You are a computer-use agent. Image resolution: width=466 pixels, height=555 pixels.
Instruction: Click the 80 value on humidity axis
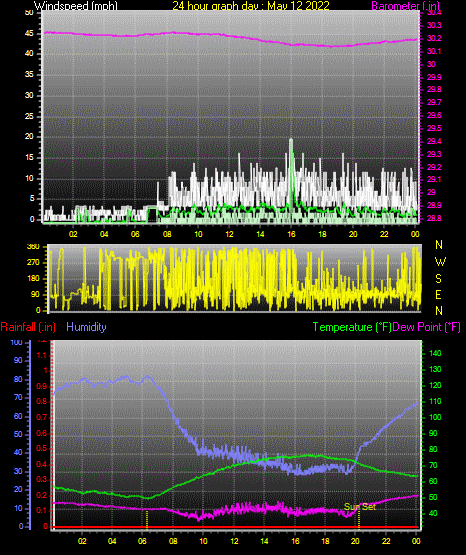(x=18, y=379)
